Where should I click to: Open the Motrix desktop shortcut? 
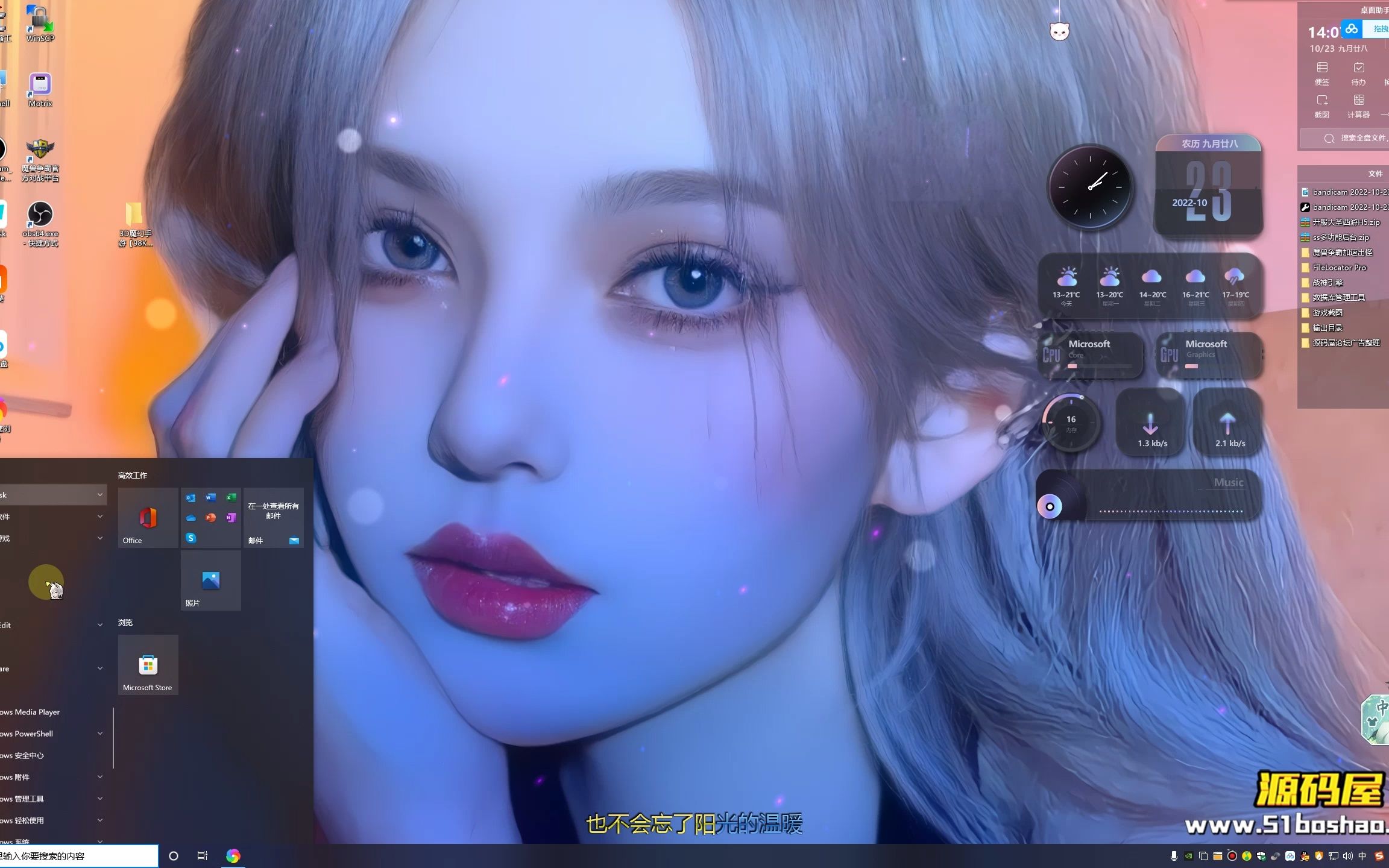coord(40,89)
